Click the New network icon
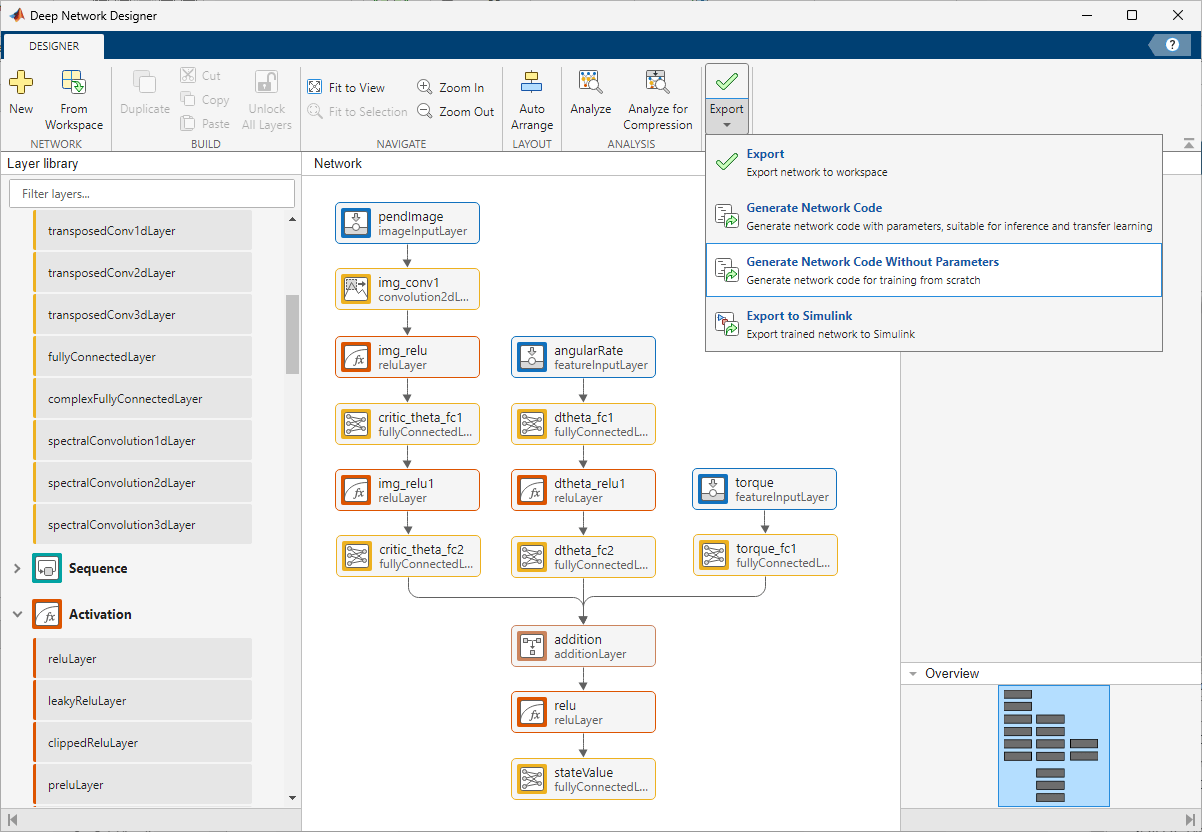The width and height of the screenshot is (1202, 832). (21, 83)
